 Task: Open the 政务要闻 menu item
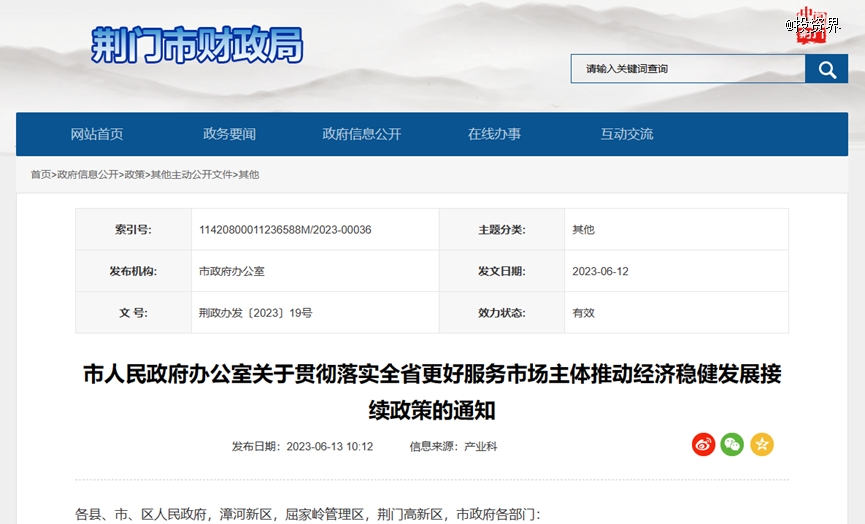tap(229, 134)
